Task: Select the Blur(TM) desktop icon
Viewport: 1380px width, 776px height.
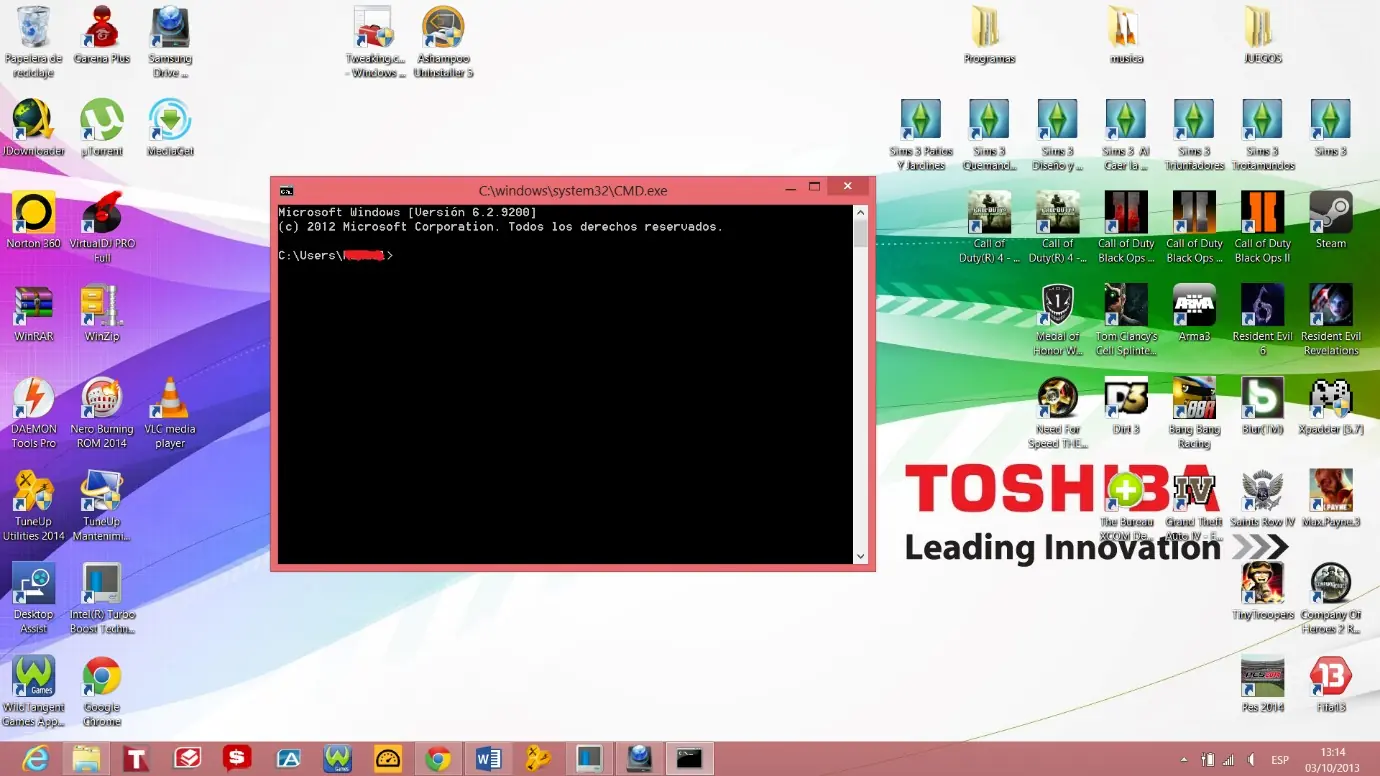Action: point(1262,407)
